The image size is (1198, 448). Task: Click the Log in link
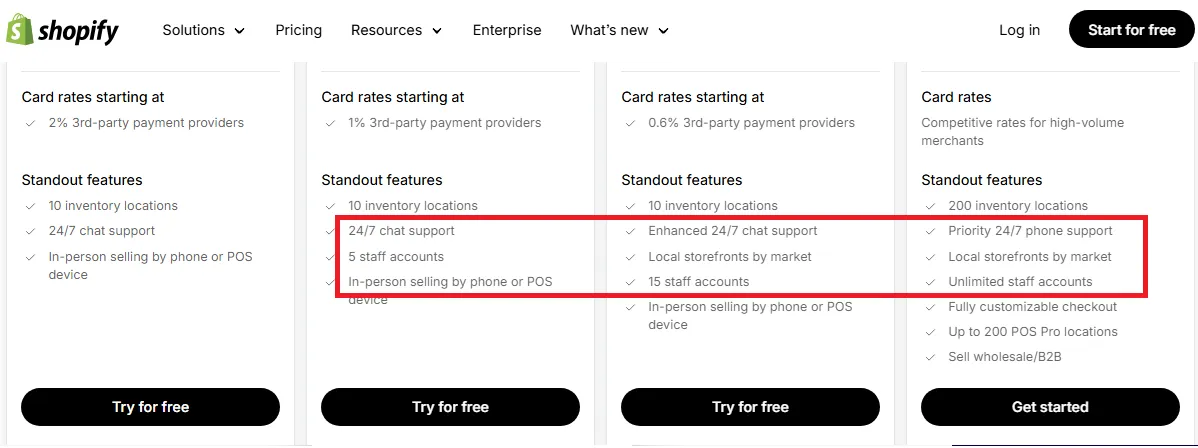(x=1019, y=30)
